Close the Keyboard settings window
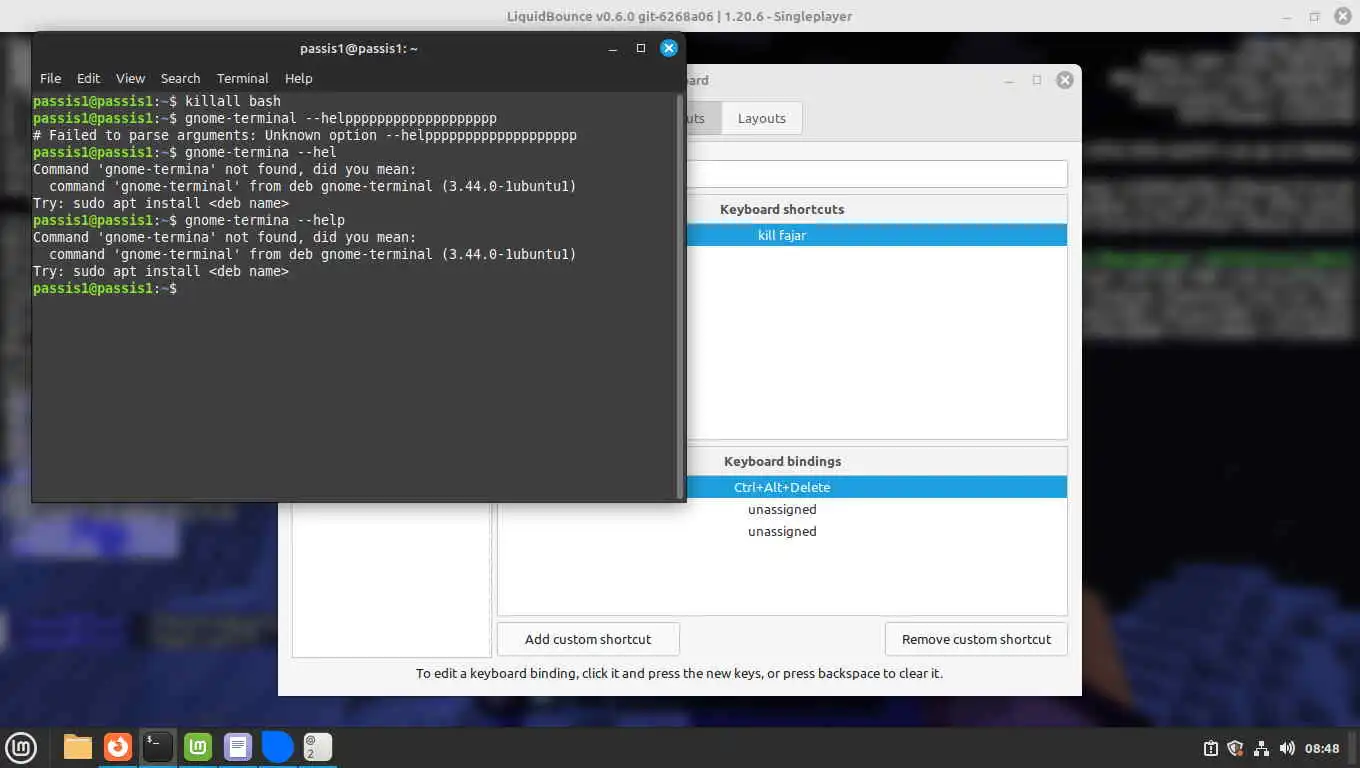This screenshot has width=1360, height=768. point(1065,80)
